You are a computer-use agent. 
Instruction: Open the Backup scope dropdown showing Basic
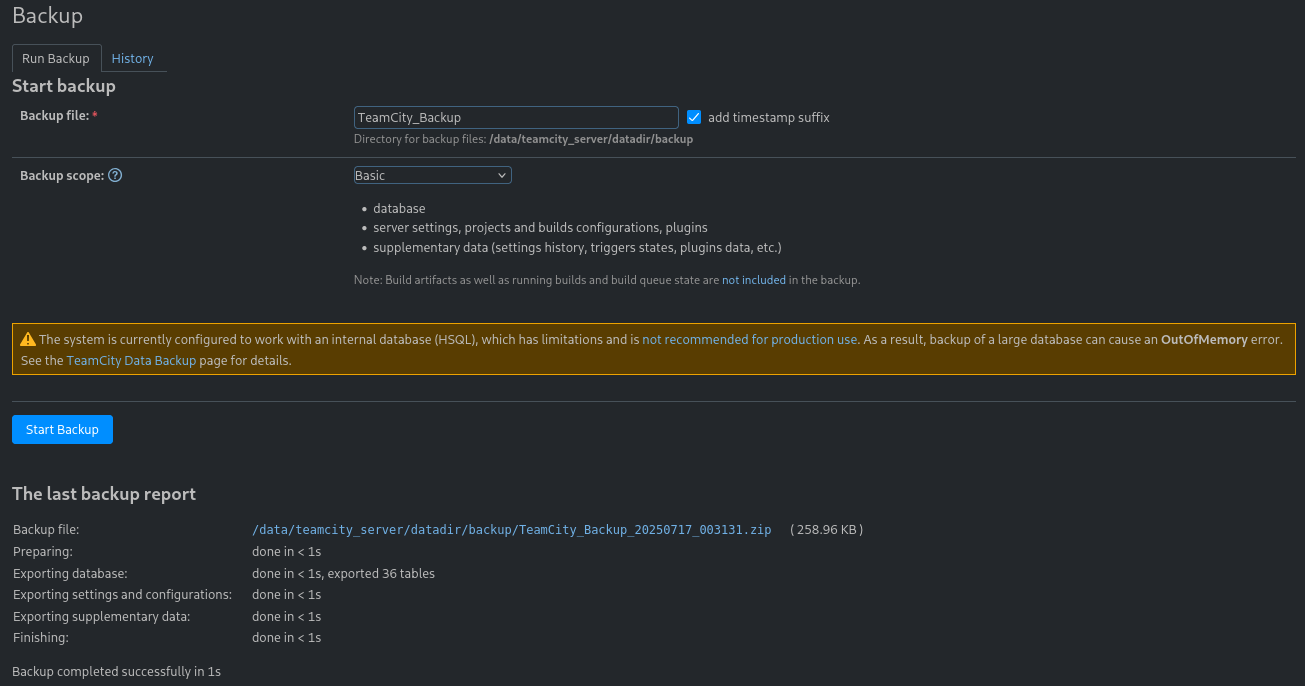click(x=432, y=175)
